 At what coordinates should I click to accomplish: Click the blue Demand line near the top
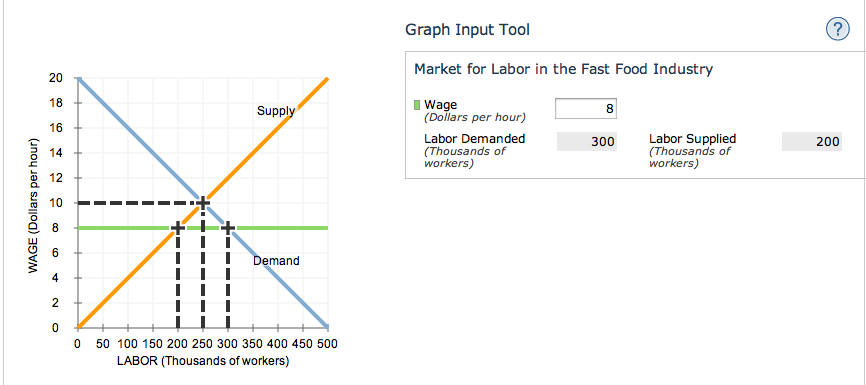coord(110,110)
